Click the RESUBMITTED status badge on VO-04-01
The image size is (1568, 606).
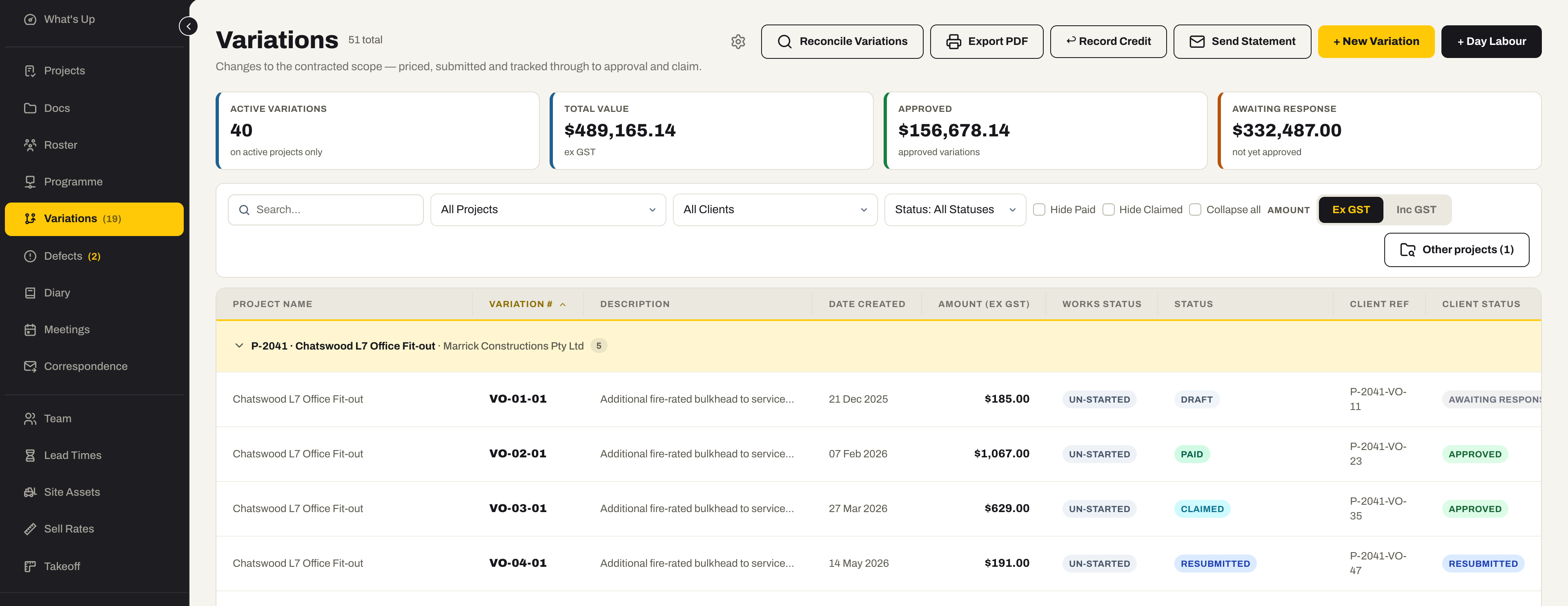tap(1215, 564)
